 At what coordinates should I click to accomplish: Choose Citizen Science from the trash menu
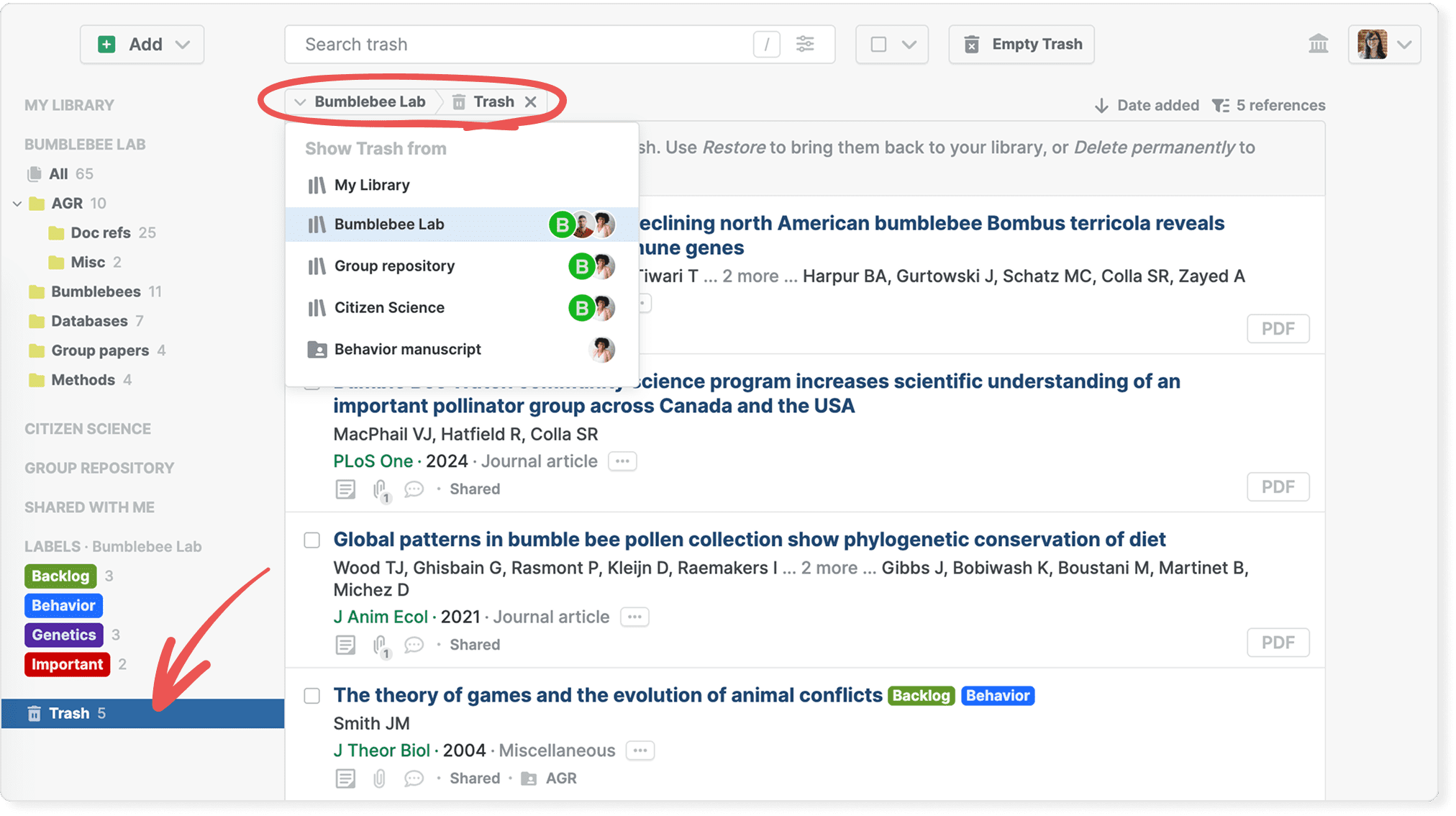click(x=389, y=307)
